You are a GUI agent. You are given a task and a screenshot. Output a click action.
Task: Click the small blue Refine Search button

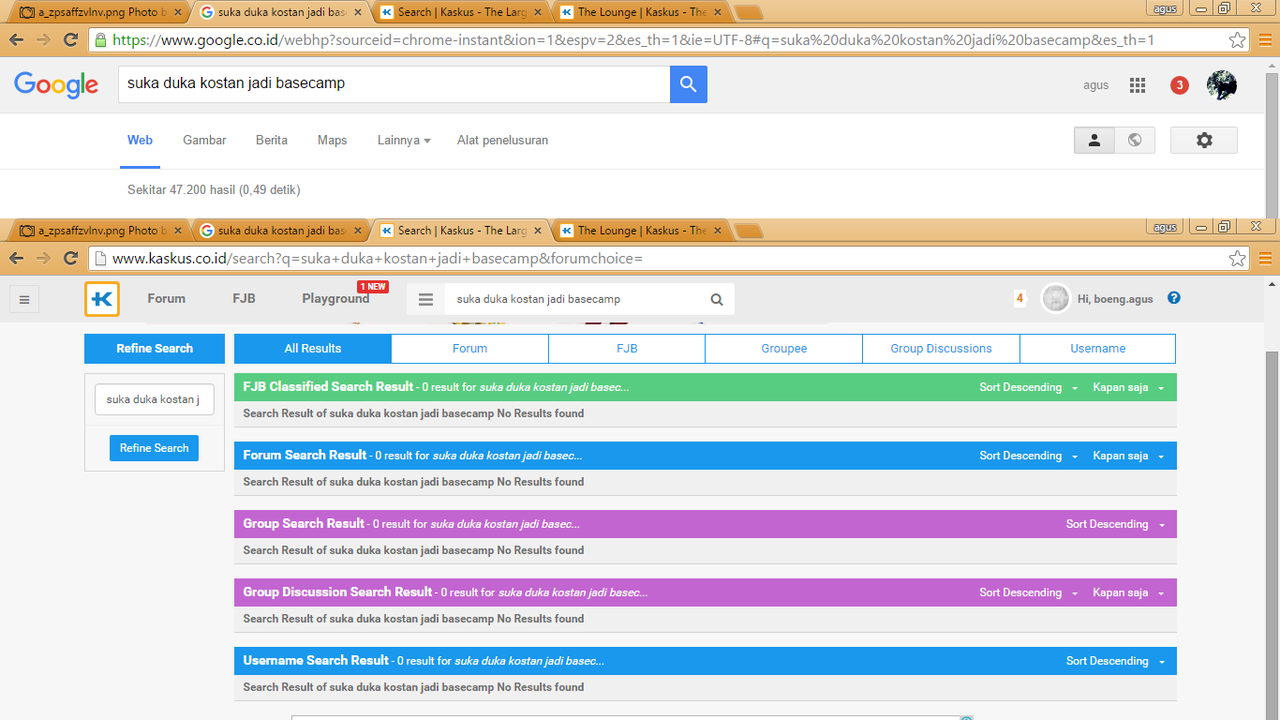[x=154, y=448]
